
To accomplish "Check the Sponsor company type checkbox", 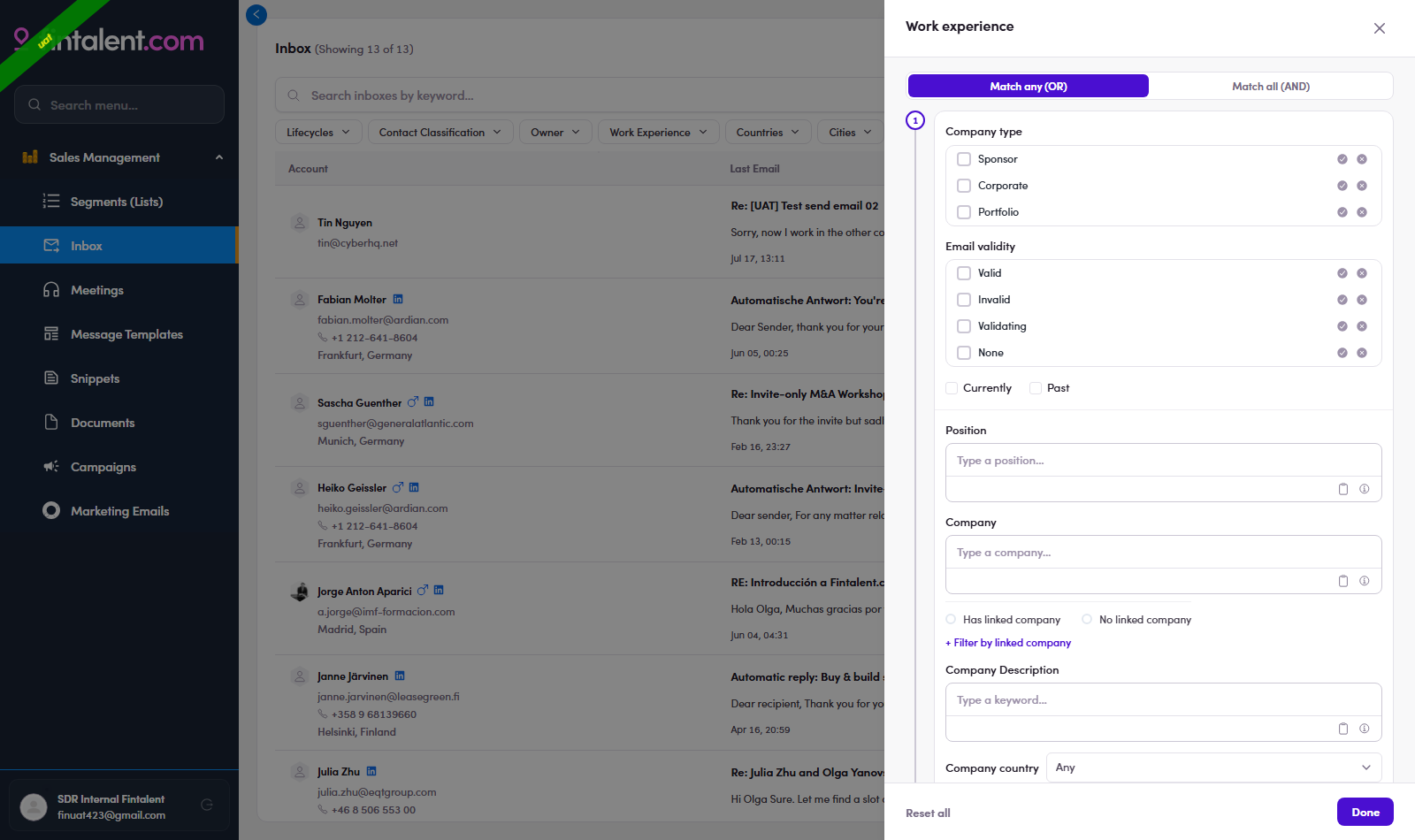I will click(964, 159).
